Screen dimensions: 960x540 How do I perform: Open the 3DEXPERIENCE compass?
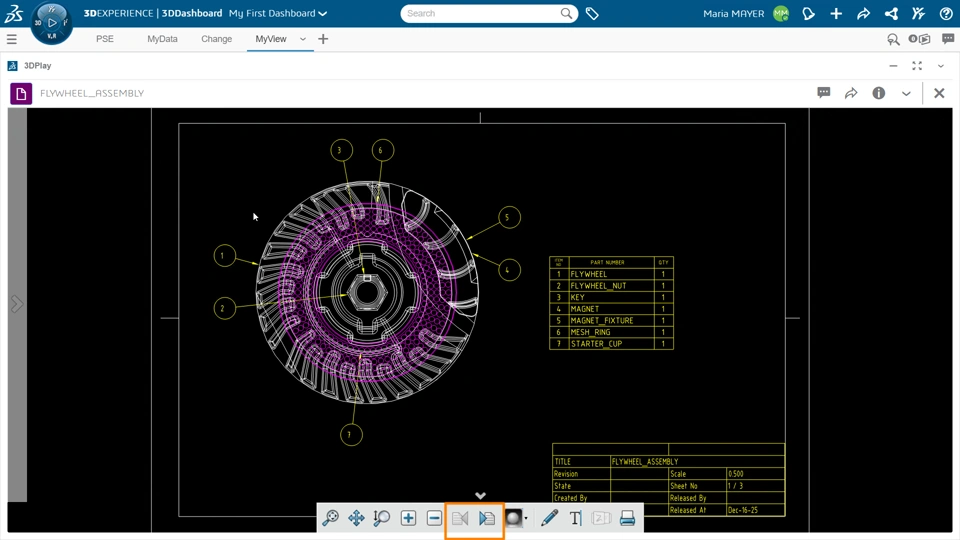(51, 23)
